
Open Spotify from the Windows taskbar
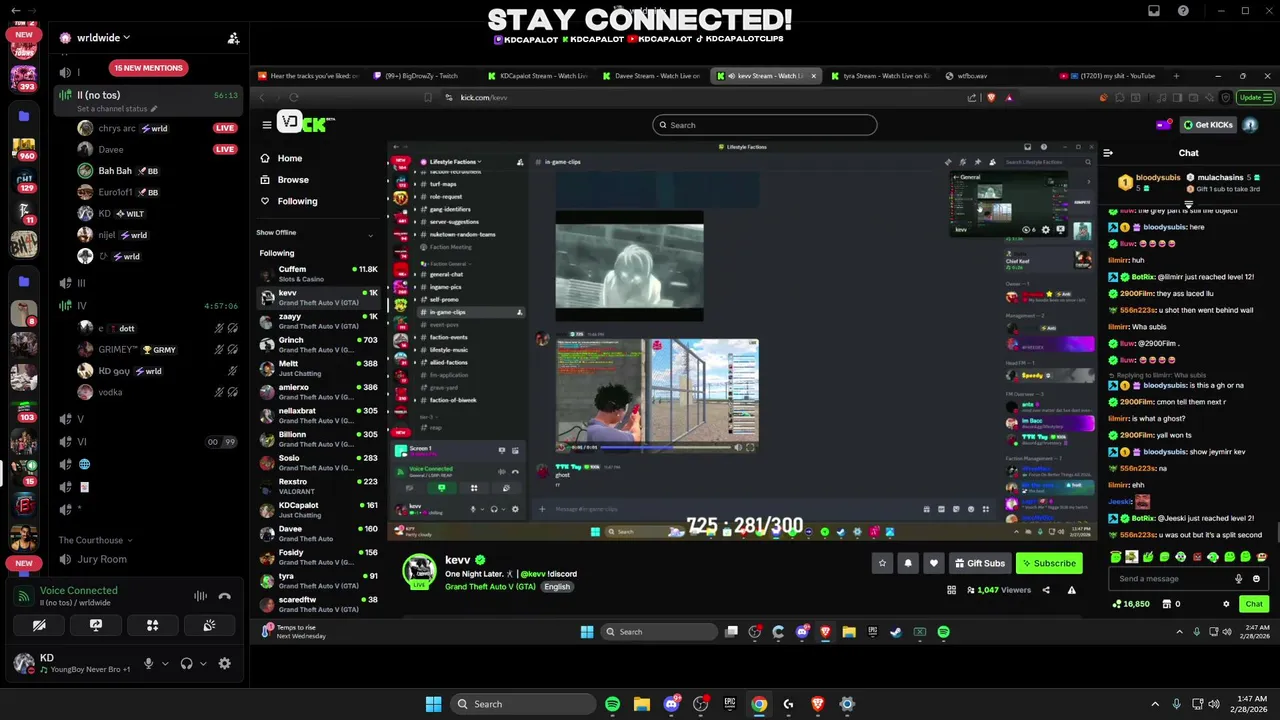pyautogui.click(x=612, y=704)
